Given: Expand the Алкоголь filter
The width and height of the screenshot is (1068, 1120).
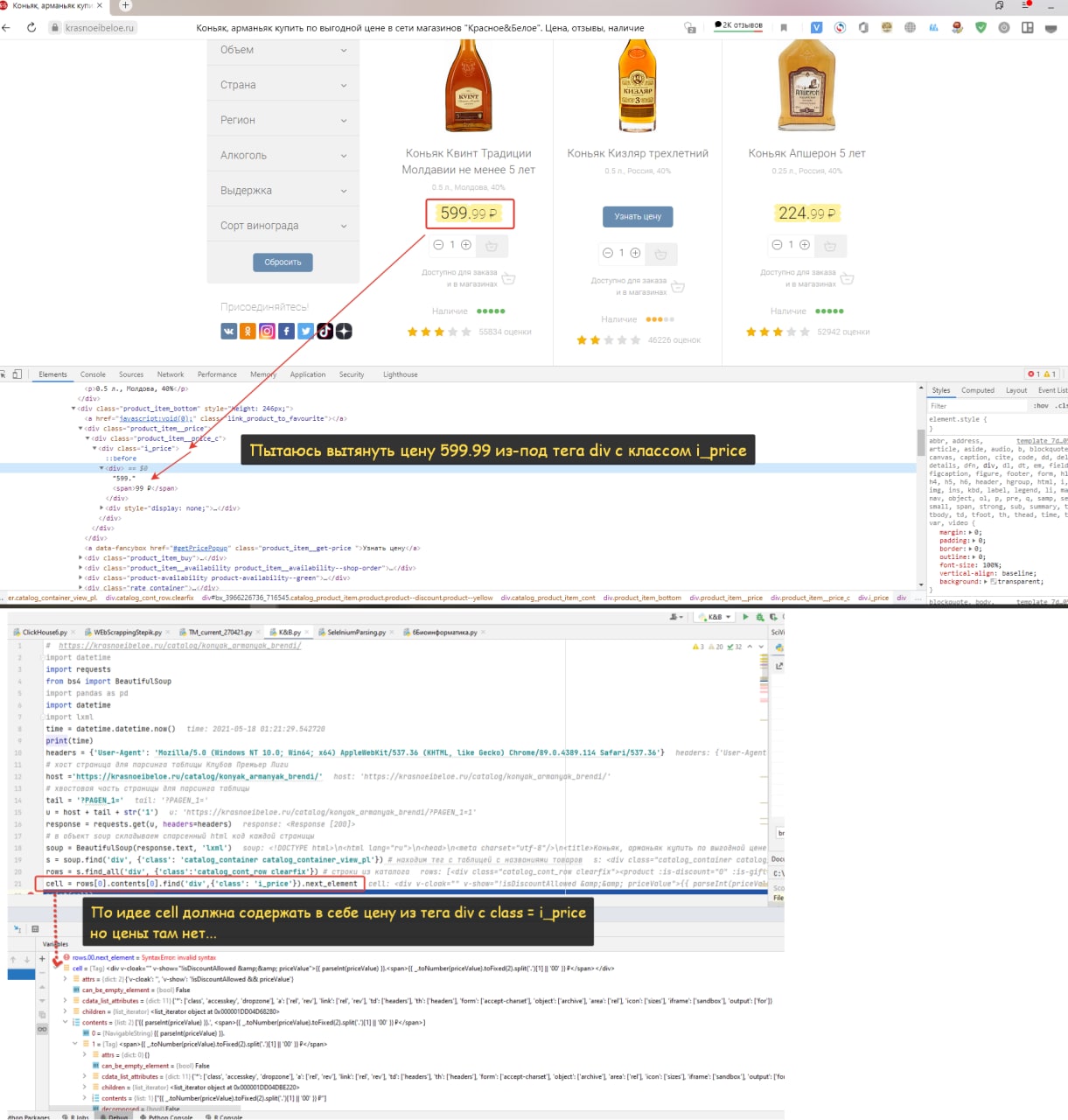Looking at the screenshot, I should click(x=283, y=155).
